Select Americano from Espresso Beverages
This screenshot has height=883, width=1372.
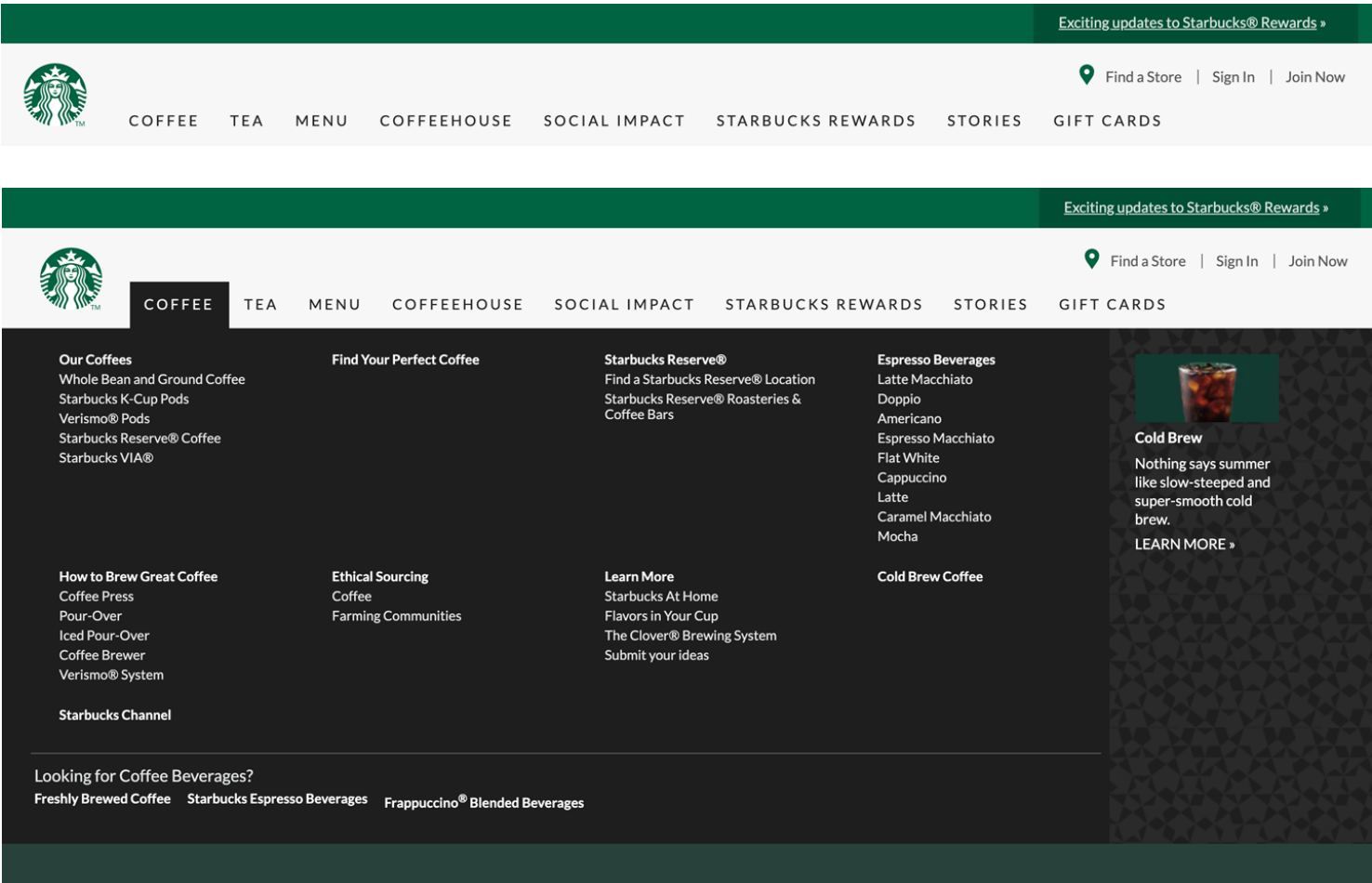coord(909,418)
